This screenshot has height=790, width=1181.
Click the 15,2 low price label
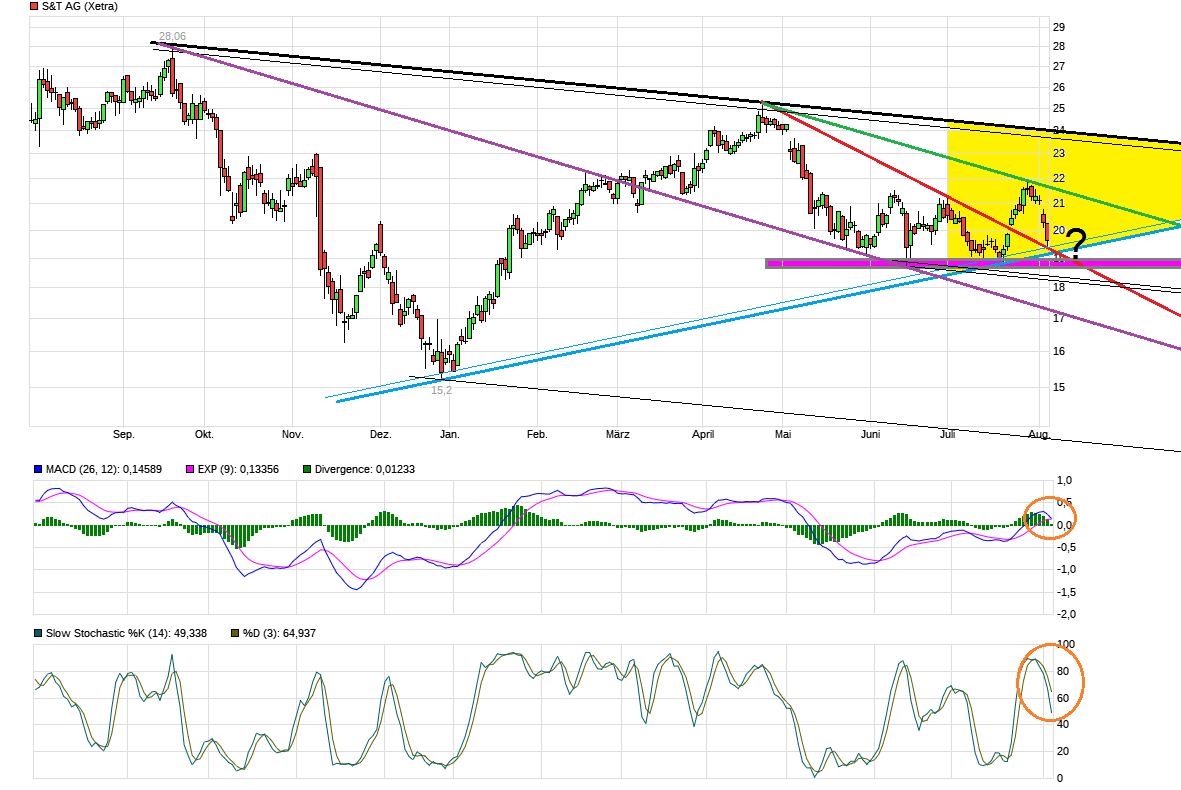click(x=440, y=392)
